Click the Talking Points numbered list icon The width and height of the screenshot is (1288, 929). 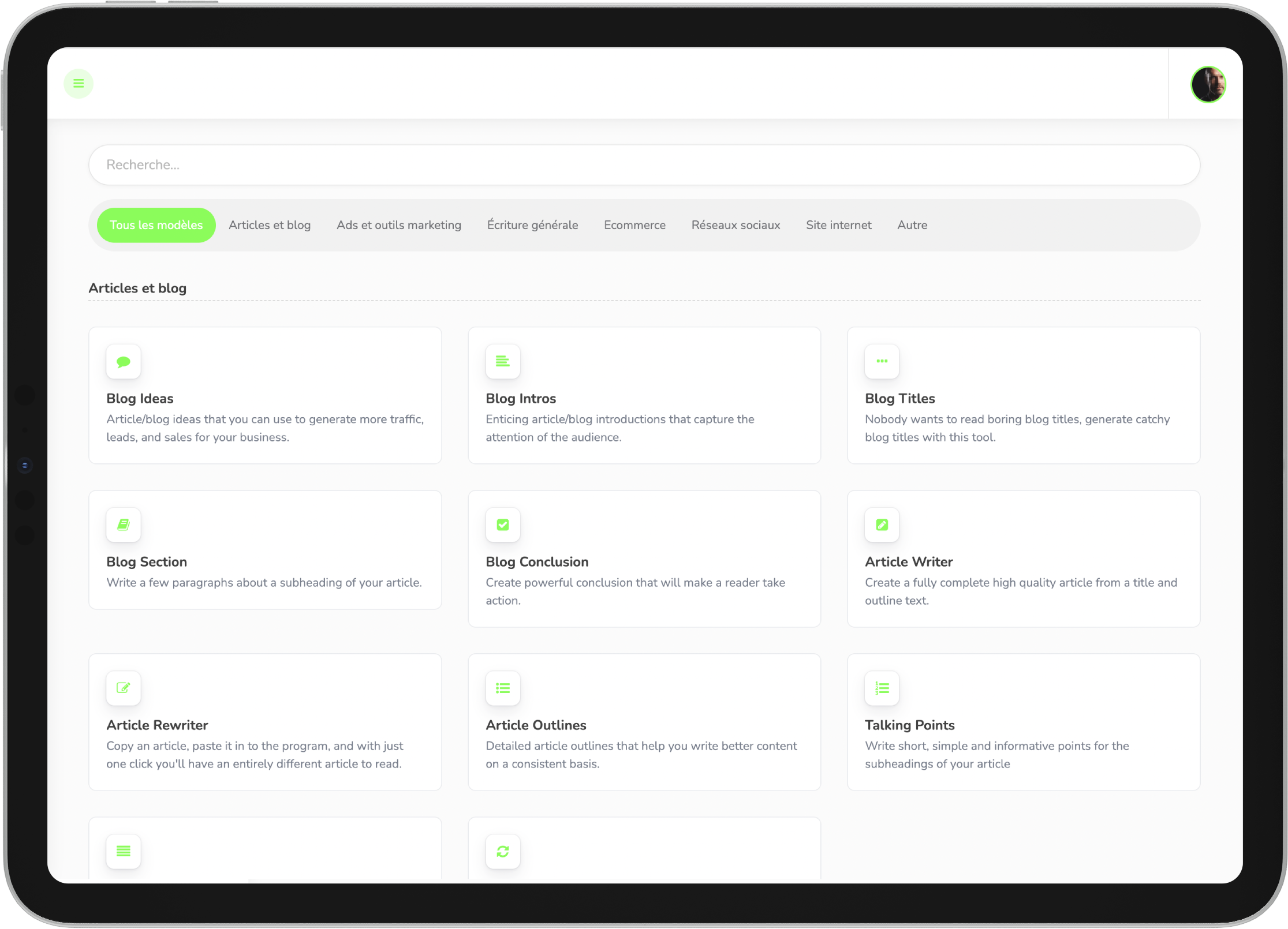click(x=882, y=688)
